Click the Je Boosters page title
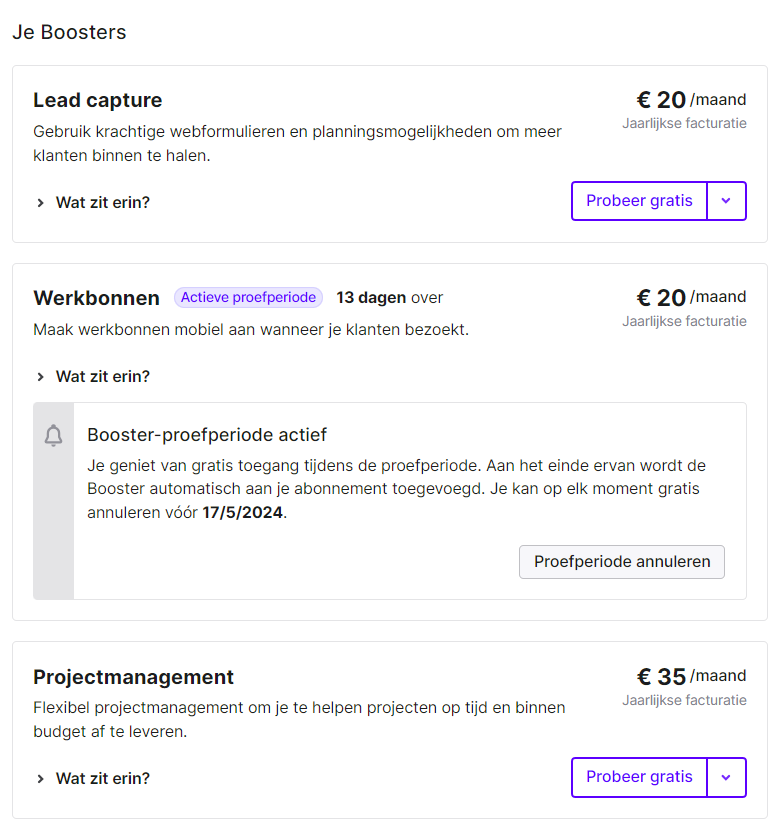Image resolution: width=778 pixels, height=831 pixels. click(x=69, y=32)
